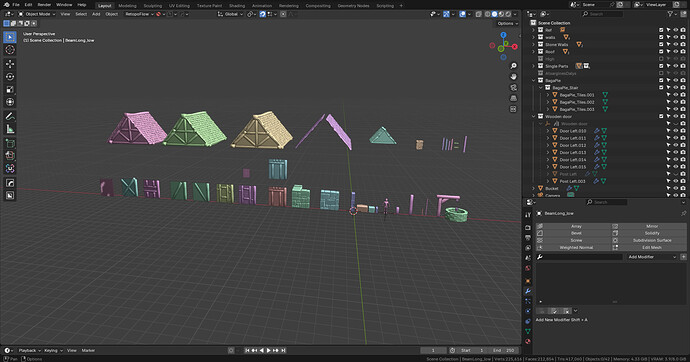Open the Add Modifier dropdown
This screenshot has height=362, width=690.
[652, 257]
